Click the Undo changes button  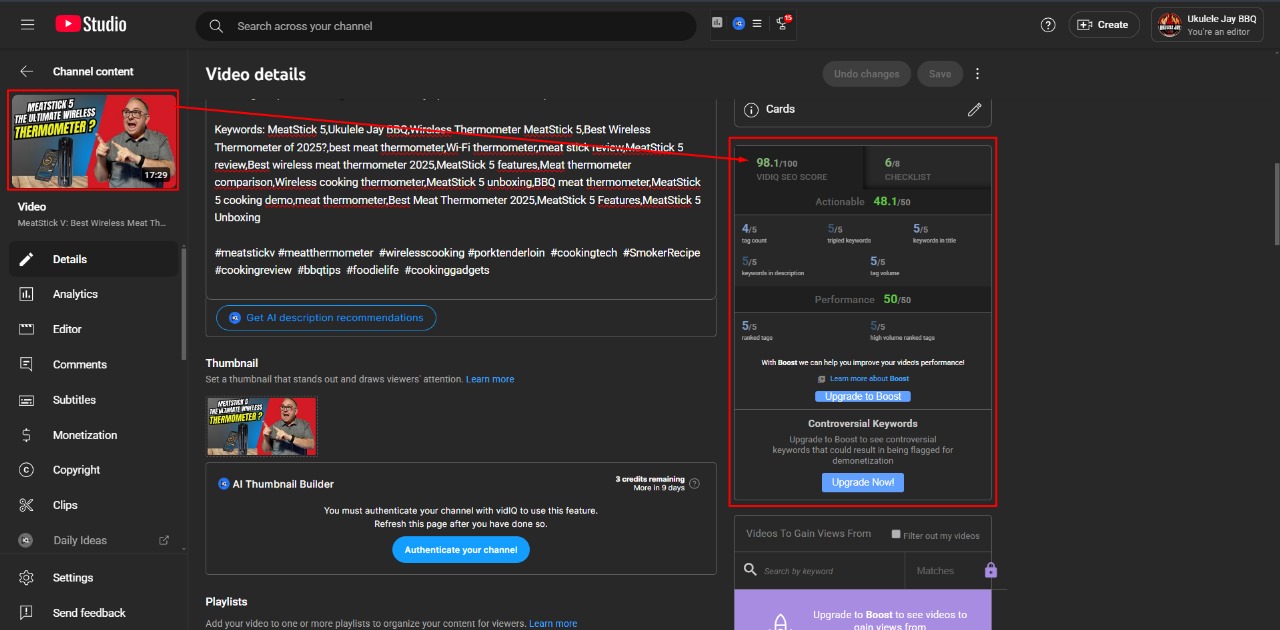(866, 74)
